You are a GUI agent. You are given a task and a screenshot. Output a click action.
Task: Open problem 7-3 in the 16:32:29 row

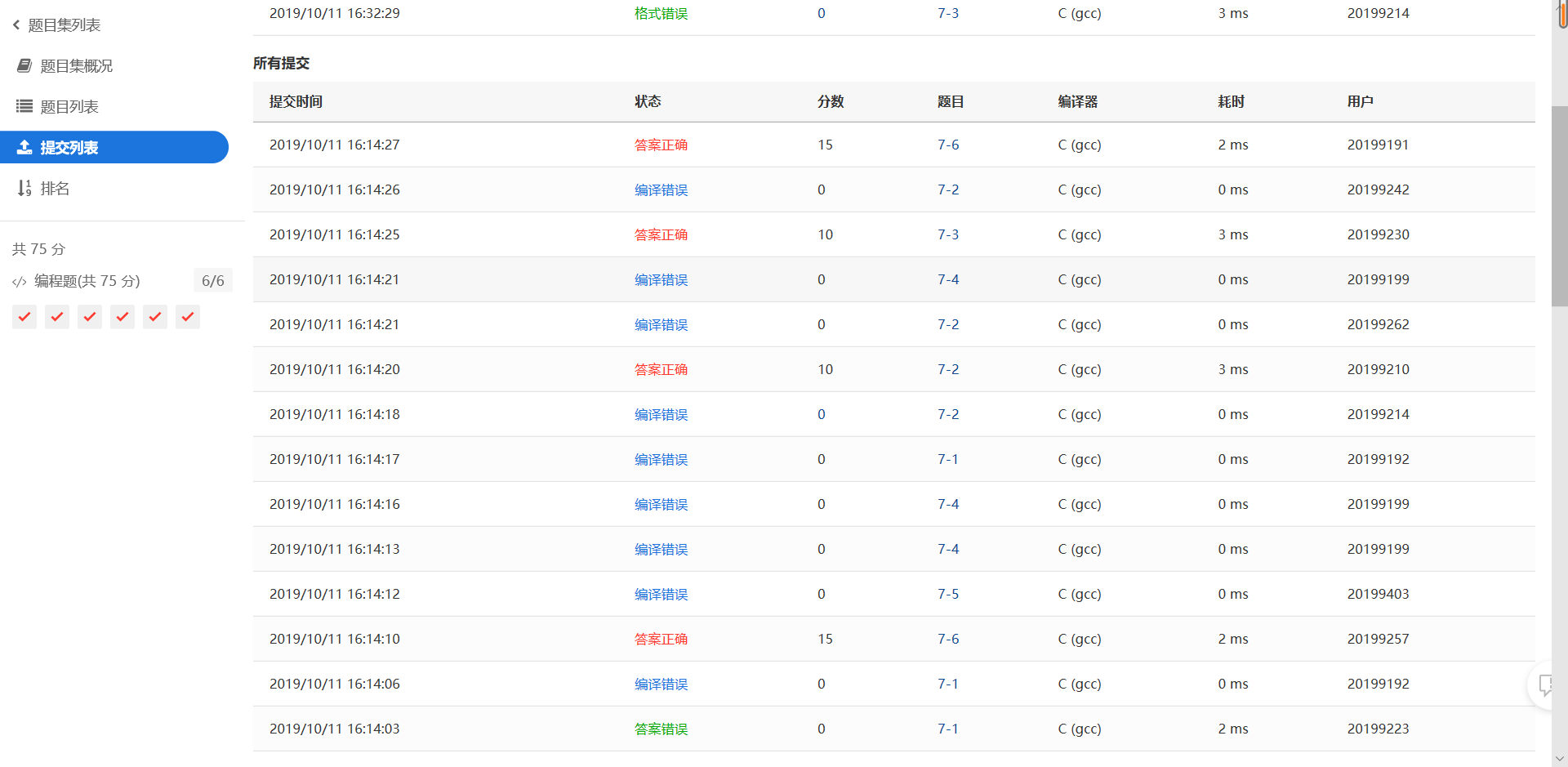pyautogui.click(x=948, y=13)
